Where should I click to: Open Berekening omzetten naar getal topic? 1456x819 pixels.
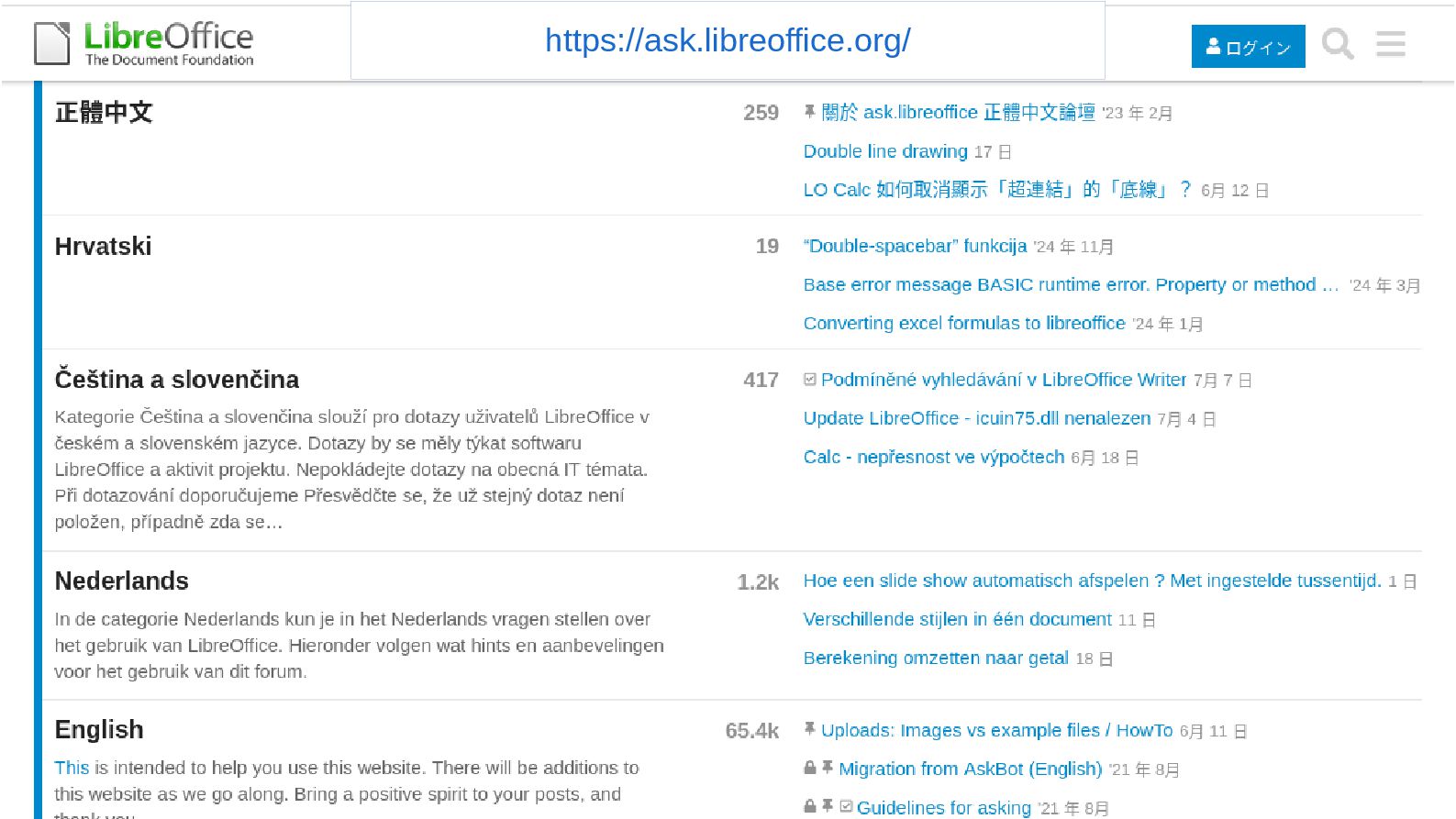(x=936, y=658)
